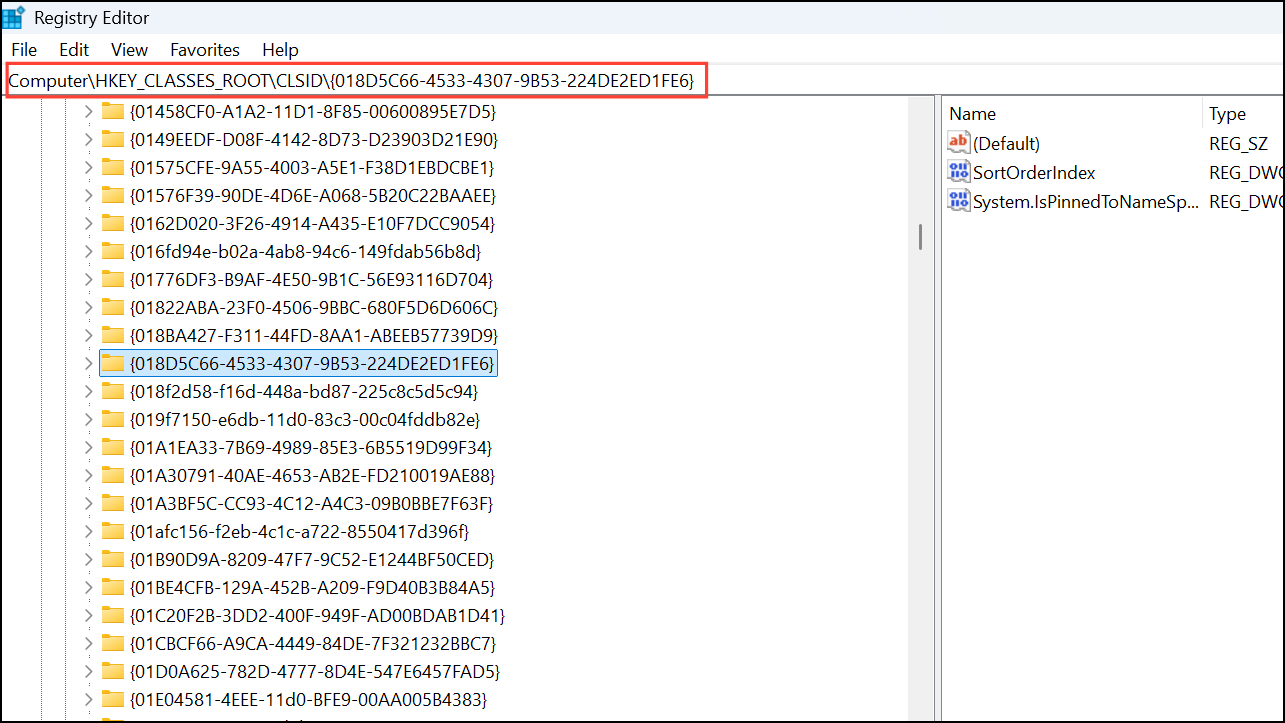The width and height of the screenshot is (1285, 723).
Task: Click the folder icon of the selected 018D5C66 key
Action: coord(115,363)
